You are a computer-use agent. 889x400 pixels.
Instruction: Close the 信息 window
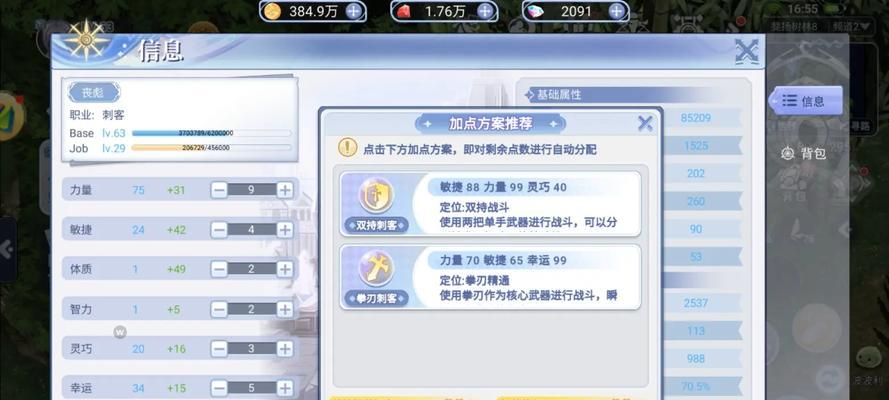[x=747, y=52]
